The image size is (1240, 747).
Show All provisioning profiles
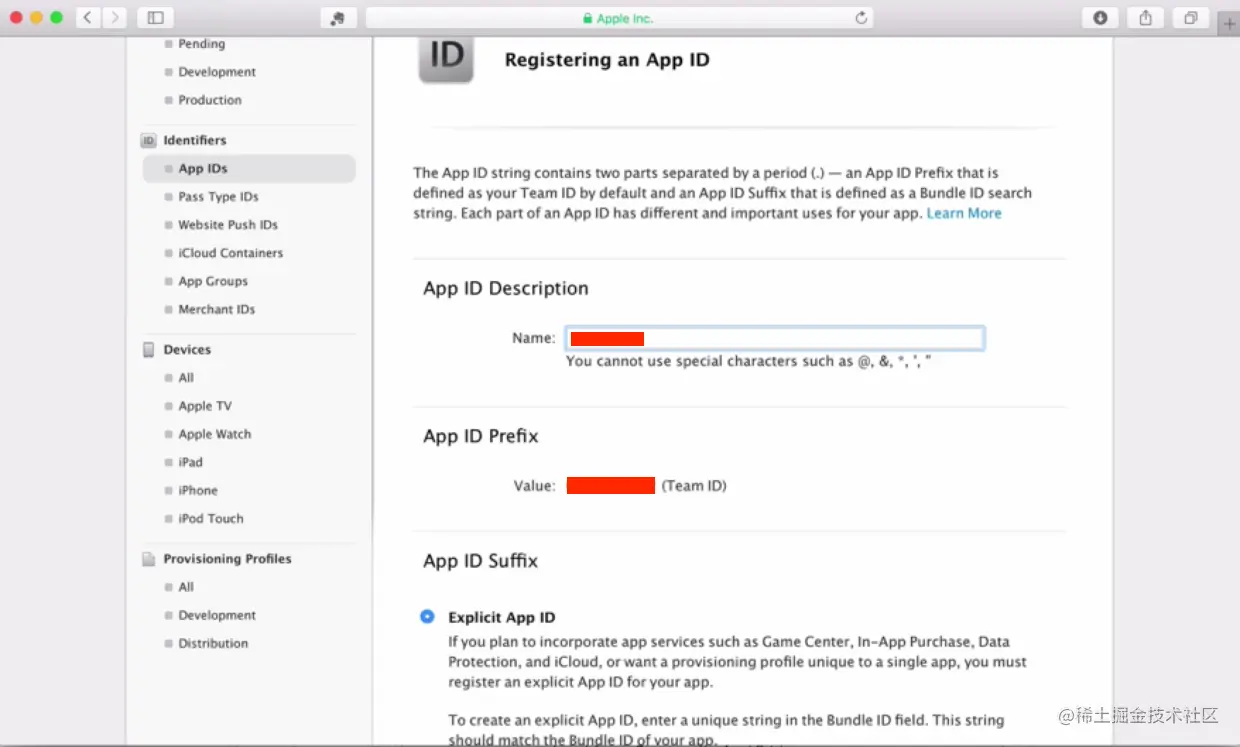tap(186, 587)
